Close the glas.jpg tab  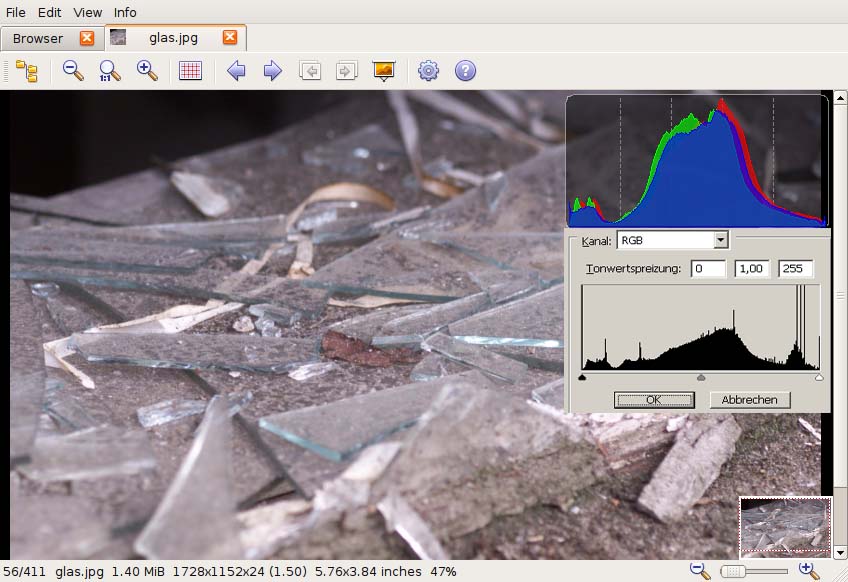[x=230, y=37]
